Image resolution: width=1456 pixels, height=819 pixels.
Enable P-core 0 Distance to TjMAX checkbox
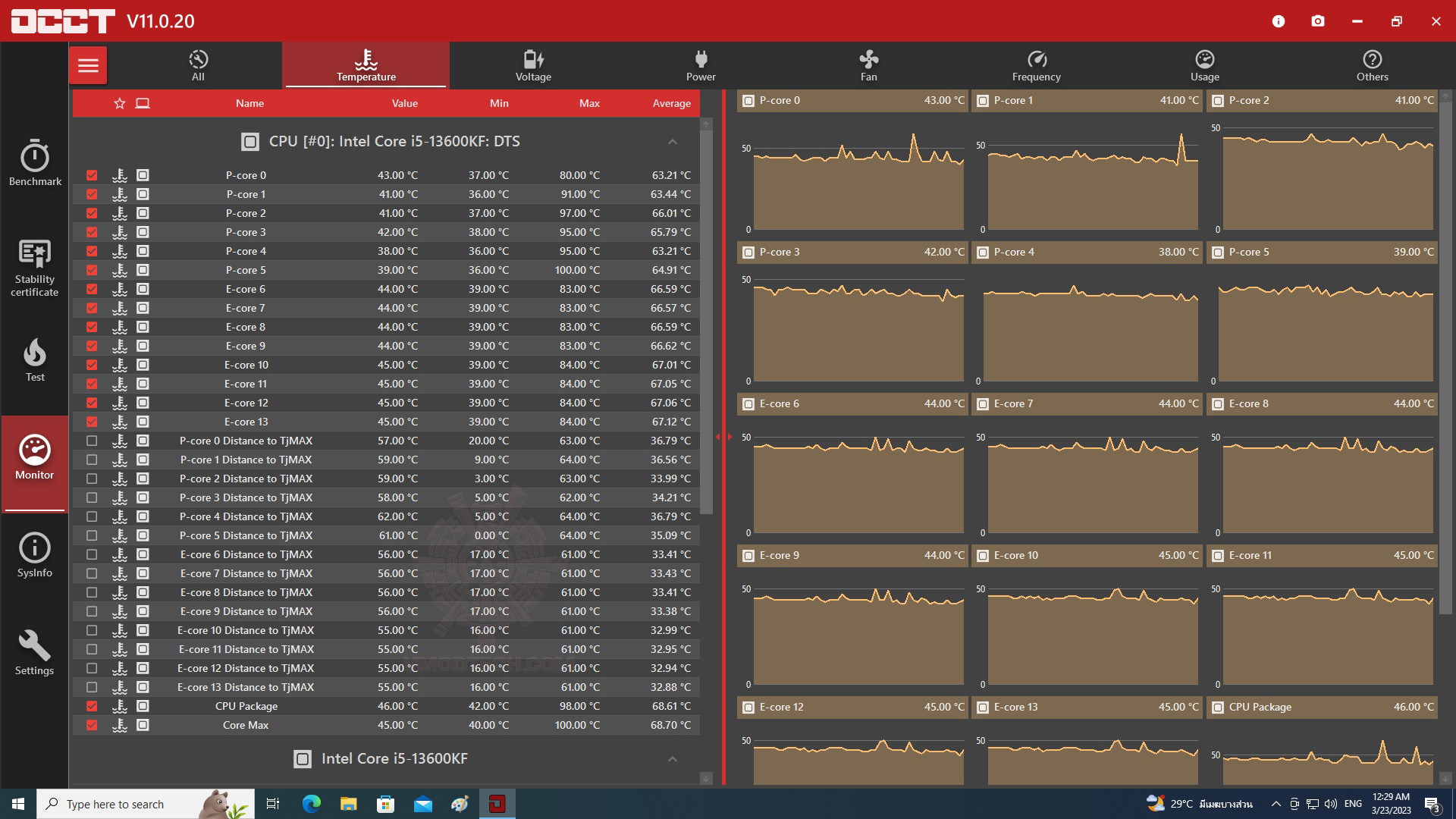(x=92, y=441)
